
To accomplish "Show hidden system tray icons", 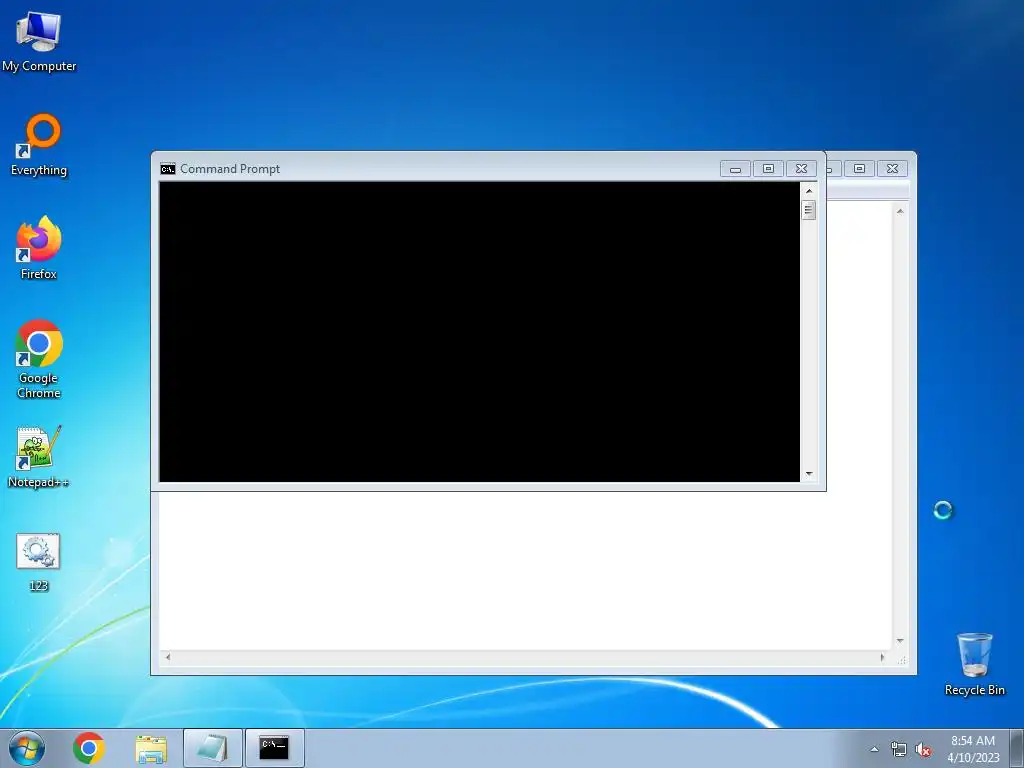I will pos(874,750).
